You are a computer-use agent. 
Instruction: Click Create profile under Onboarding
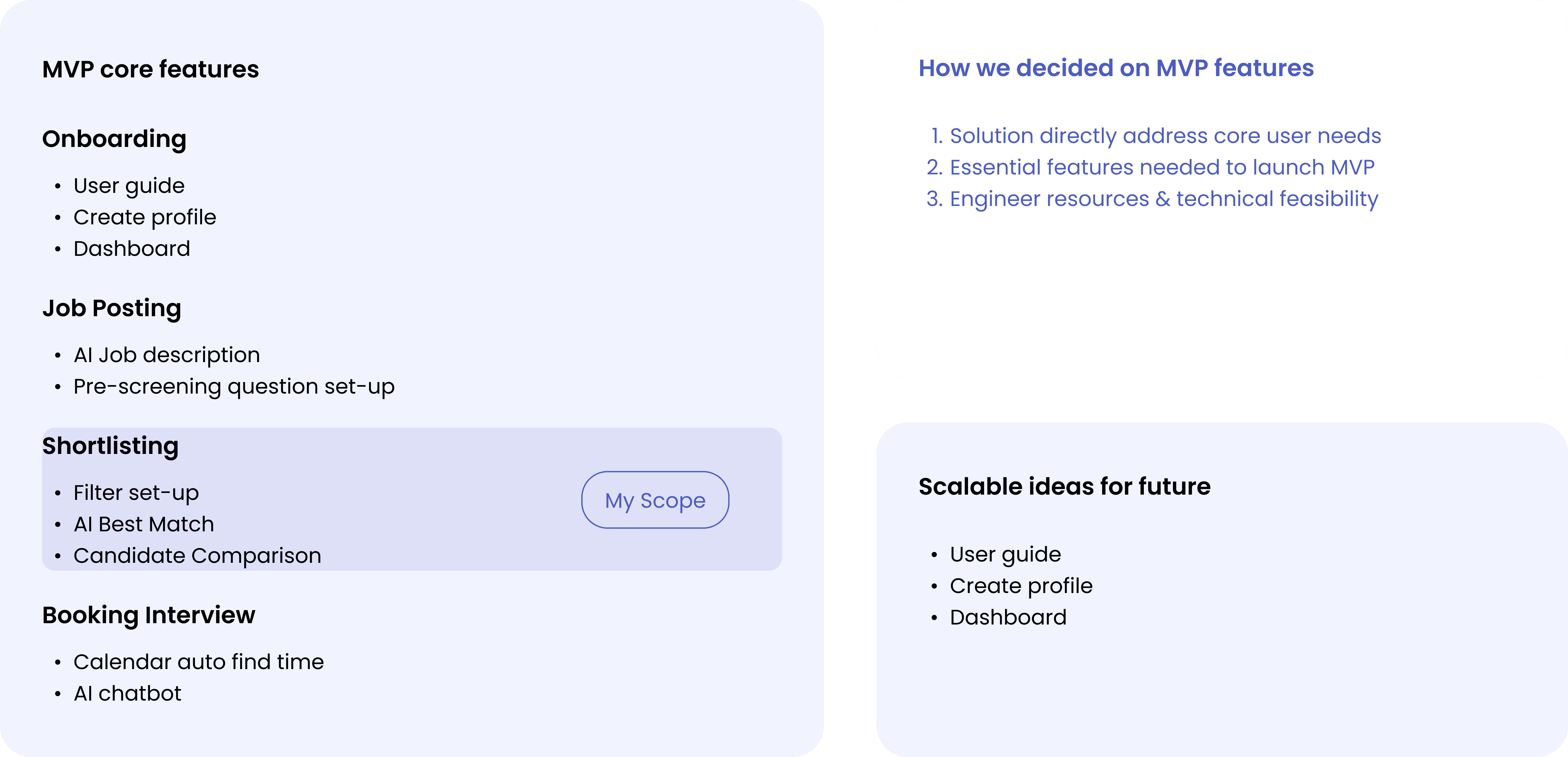pos(145,217)
